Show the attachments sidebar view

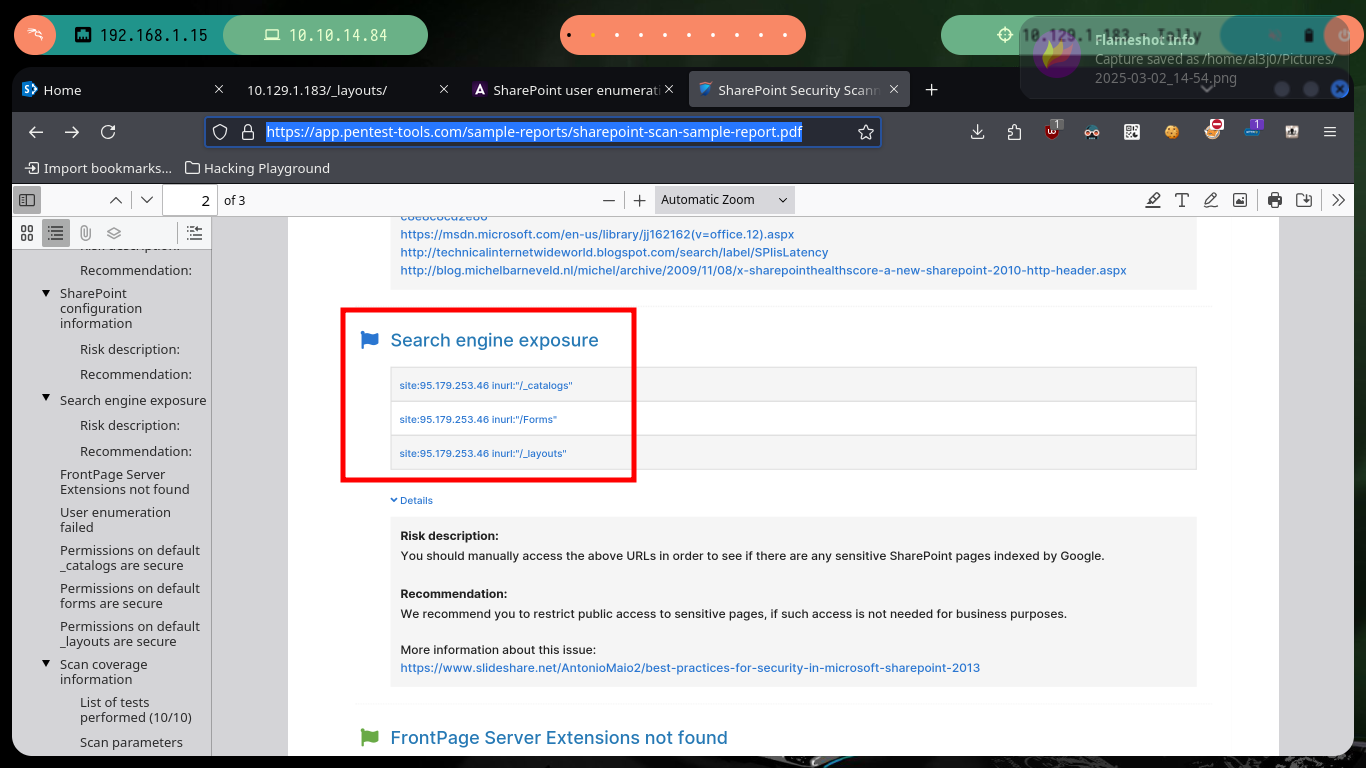[x=85, y=233]
